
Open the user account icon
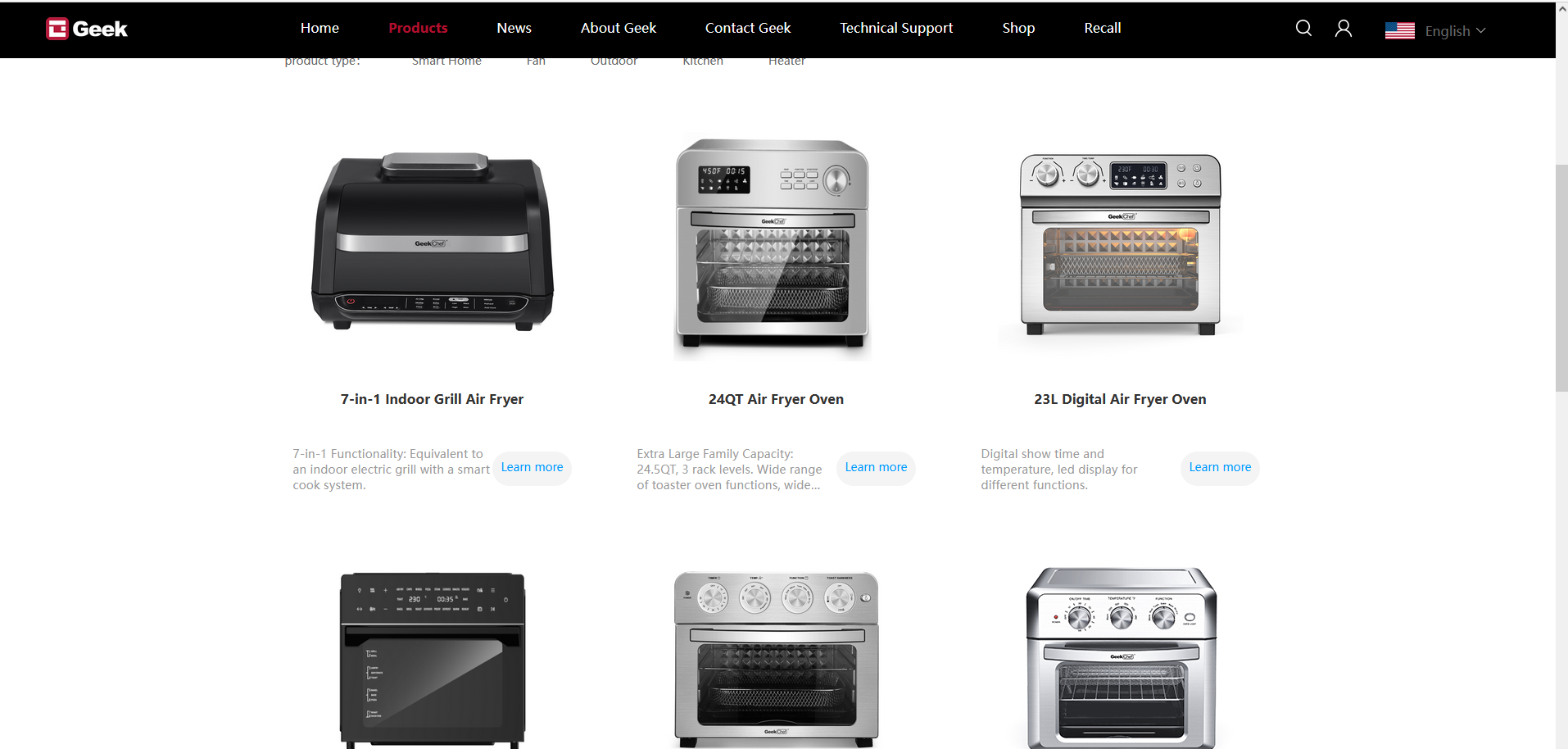(1344, 29)
